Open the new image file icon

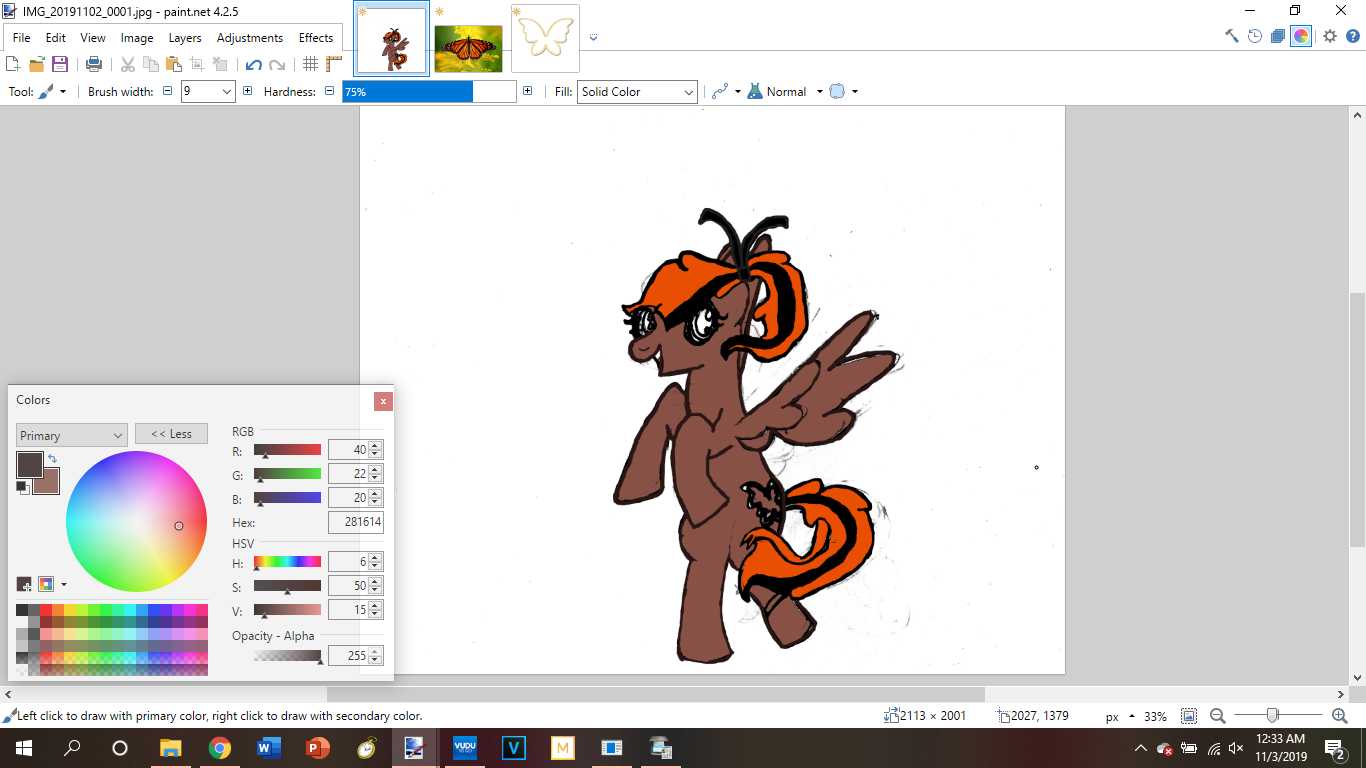[x=13, y=64]
